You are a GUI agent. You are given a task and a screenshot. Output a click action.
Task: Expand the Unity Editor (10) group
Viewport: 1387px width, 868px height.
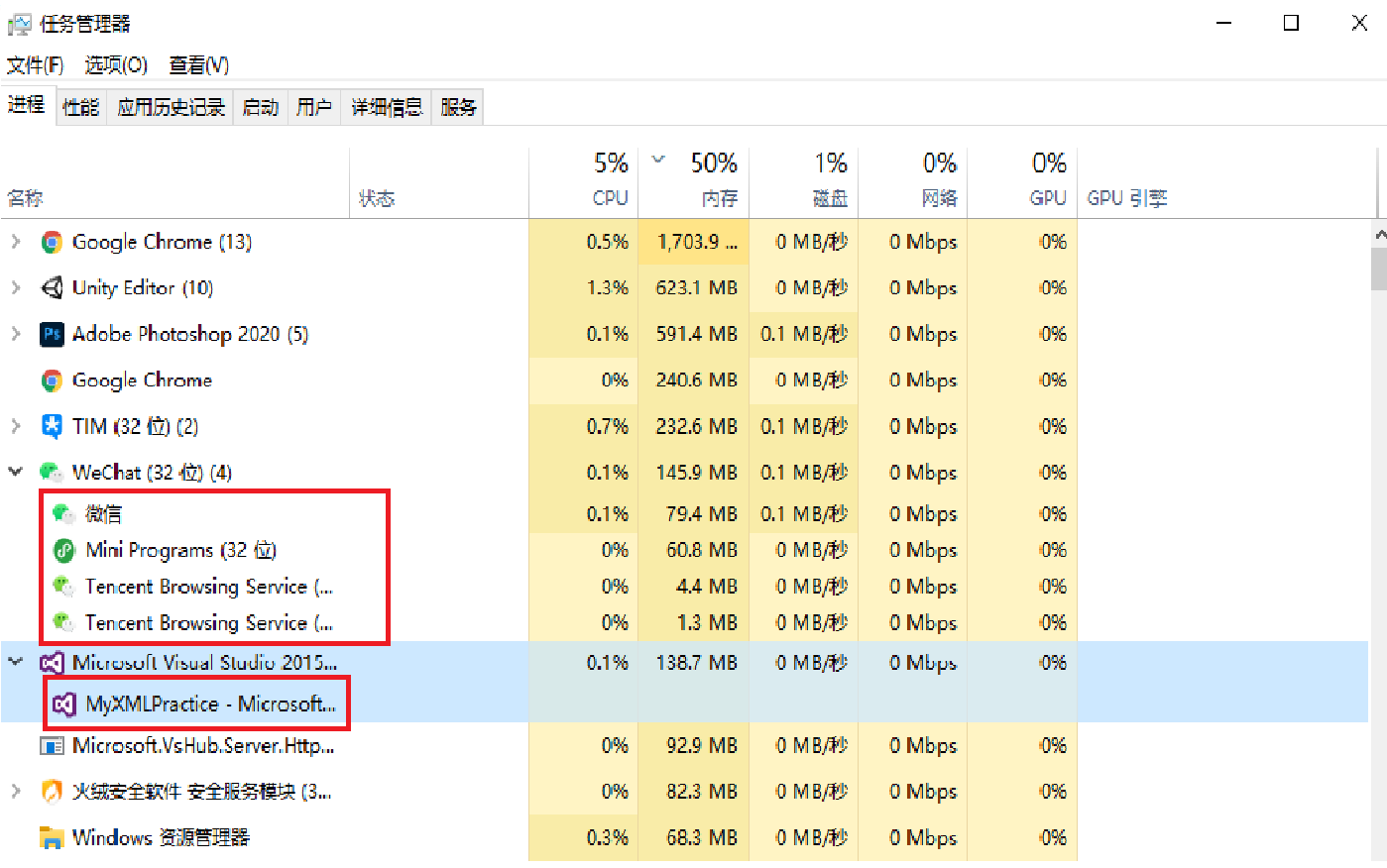16,288
